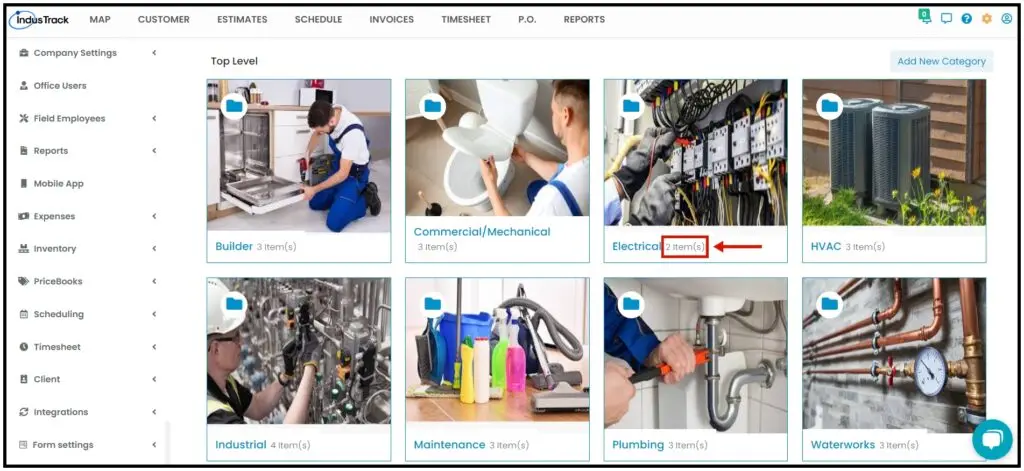Open the Waterworks category thumbnail image

tap(894, 351)
